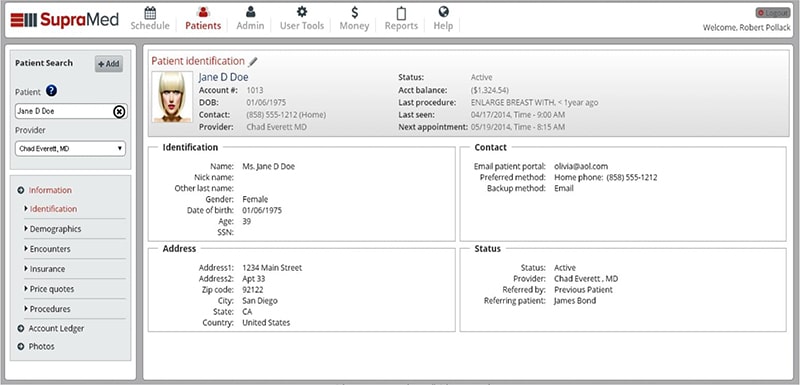Open the Demographics sub-item
800x385 pixels.
[55, 229]
